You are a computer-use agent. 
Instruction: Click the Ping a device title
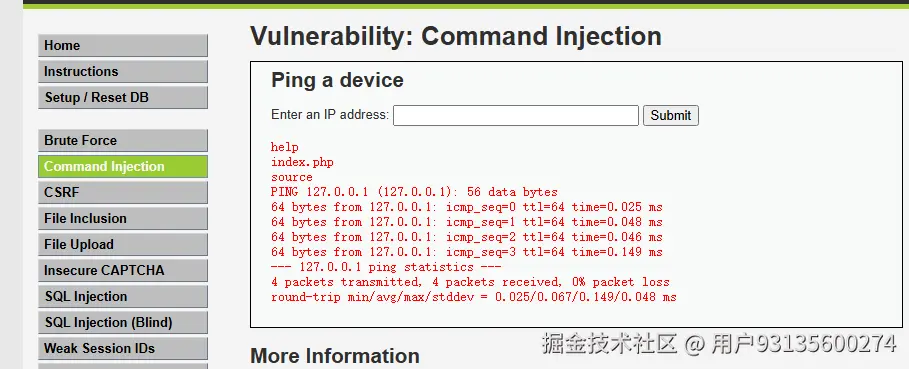[337, 80]
